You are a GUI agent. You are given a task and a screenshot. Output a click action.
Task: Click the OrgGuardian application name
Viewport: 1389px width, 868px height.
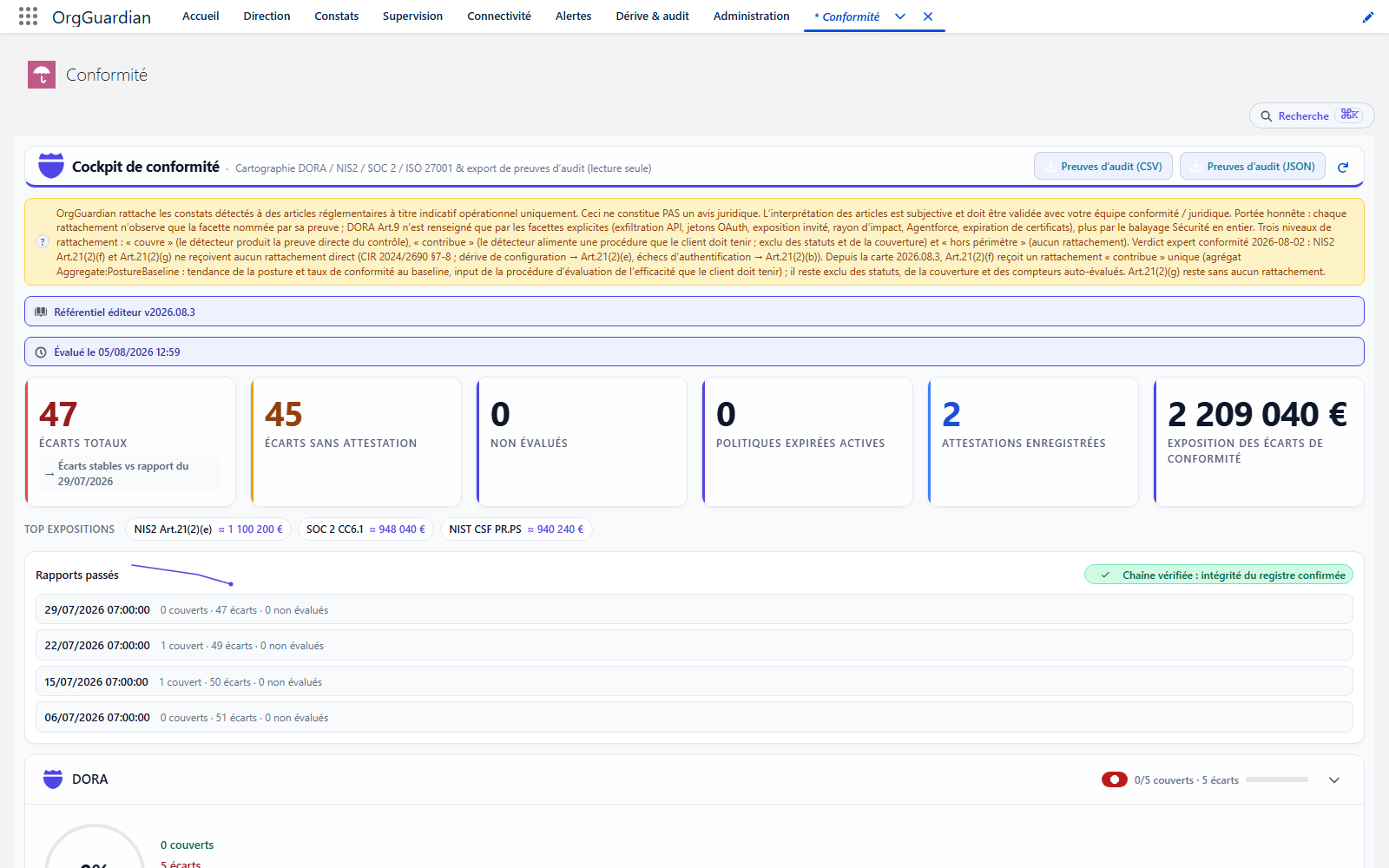102,17
